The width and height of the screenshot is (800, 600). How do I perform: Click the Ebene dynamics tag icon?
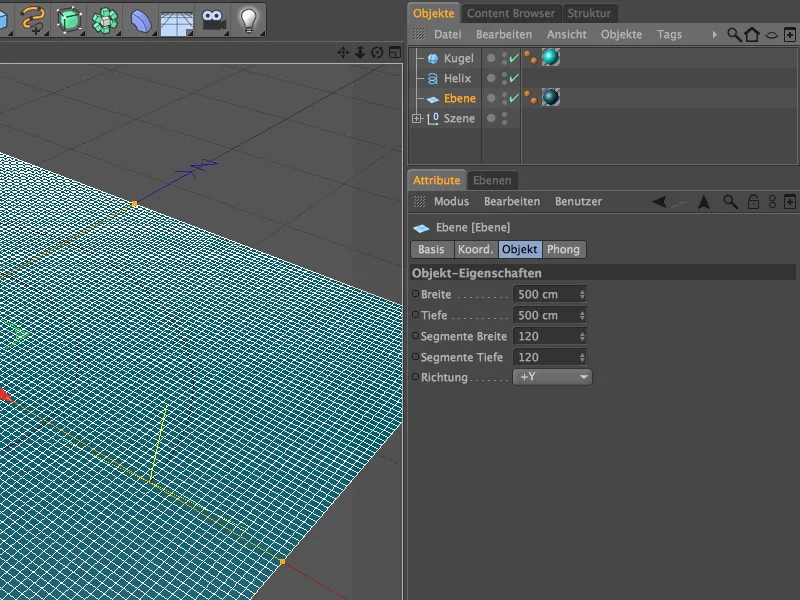(531, 97)
